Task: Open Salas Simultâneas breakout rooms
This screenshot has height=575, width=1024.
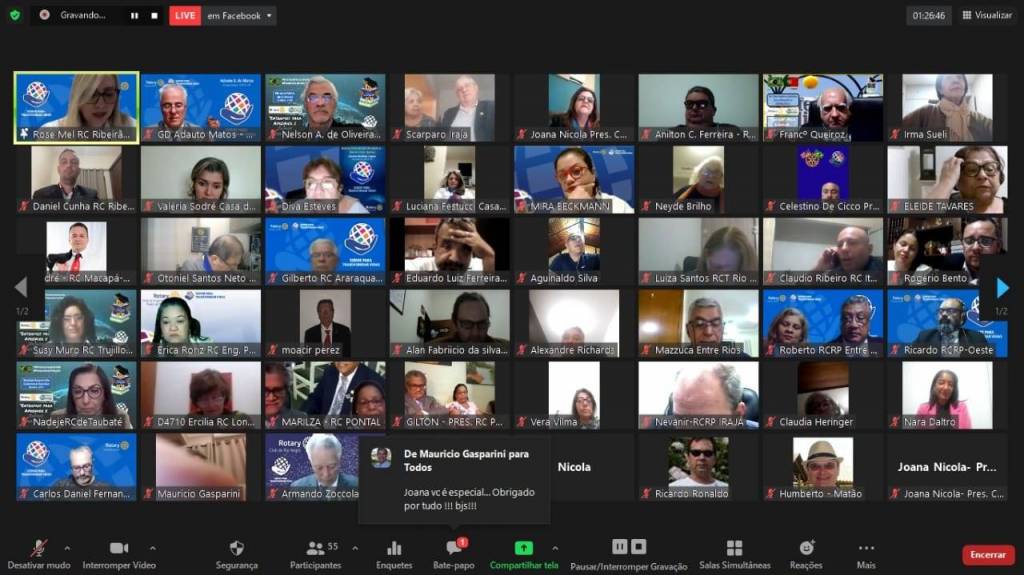Action: click(734, 552)
